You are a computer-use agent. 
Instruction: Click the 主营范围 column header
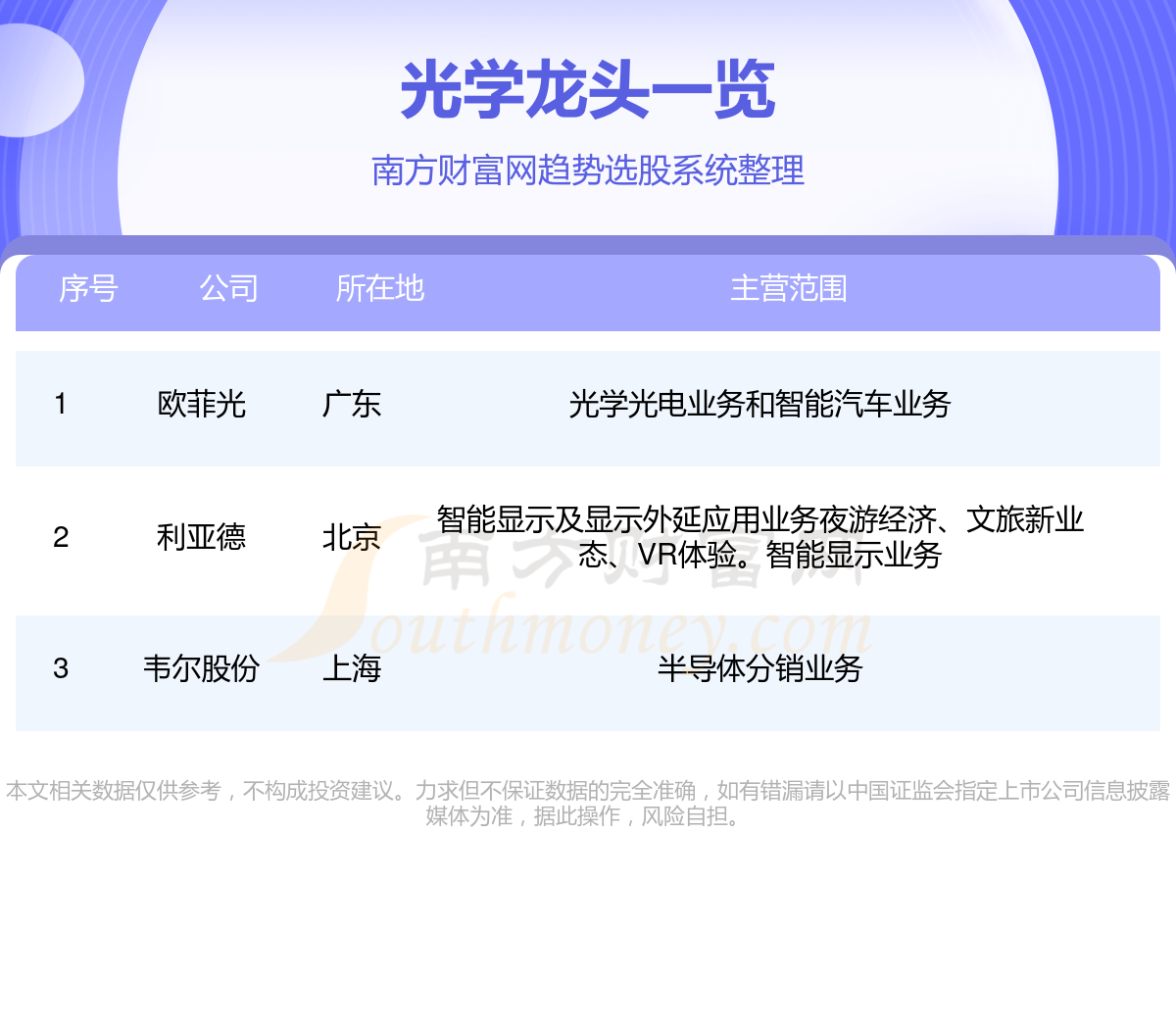(x=789, y=288)
